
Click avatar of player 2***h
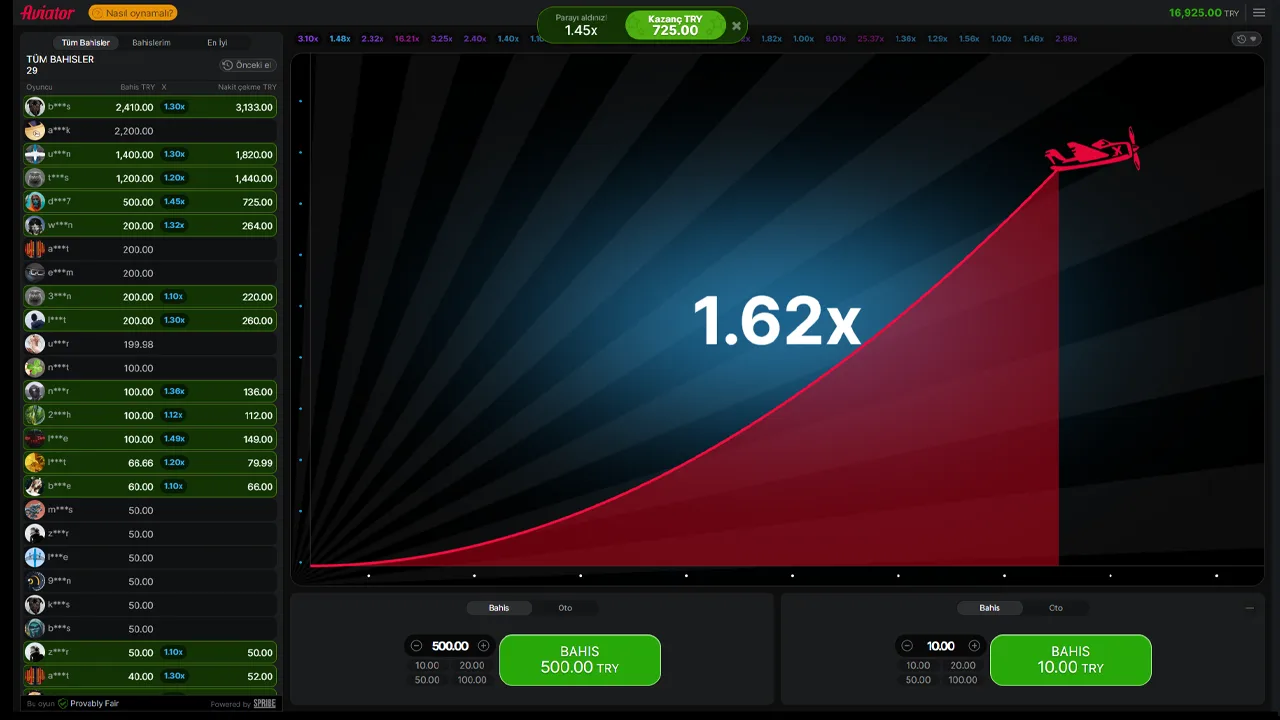pos(35,415)
